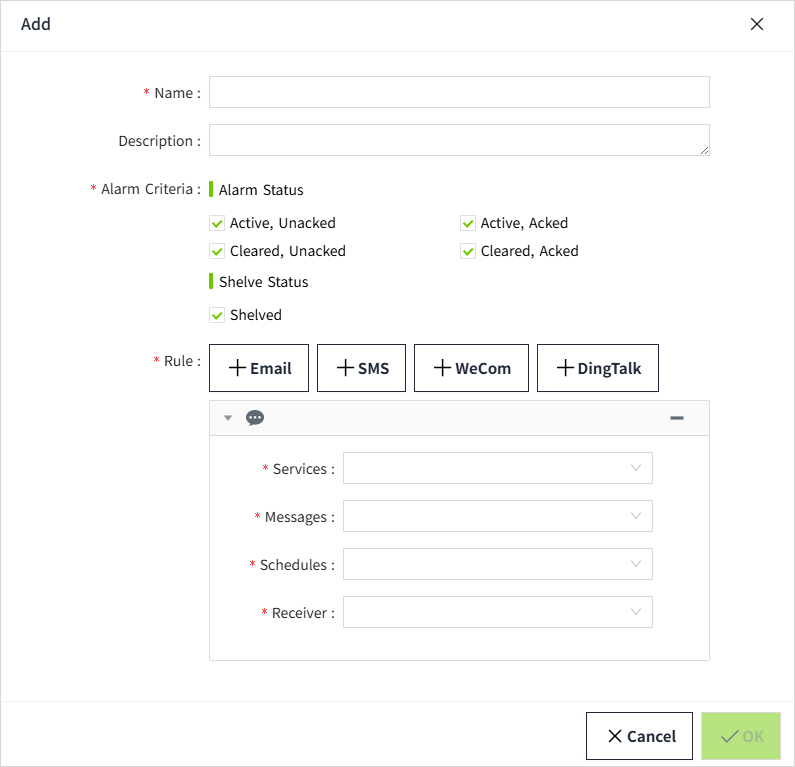Viewport: 795px width, 767px height.
Task: Disable the Cleared, Acked checkbox
Action: pos(468,251)
